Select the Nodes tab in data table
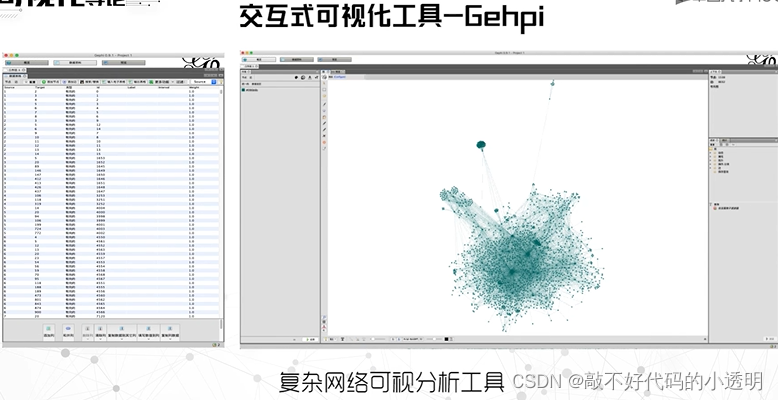Viewport: 778px width, 400px height. [7, 81]
